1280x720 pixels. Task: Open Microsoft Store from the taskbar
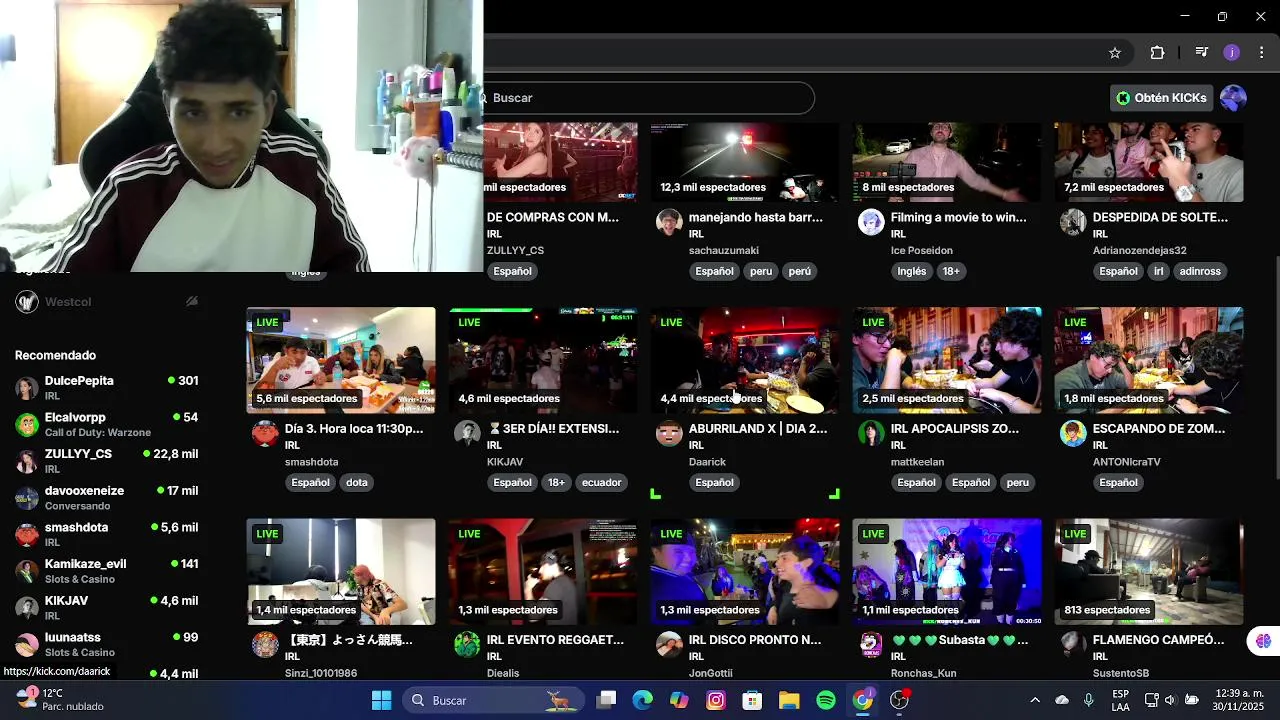pyautogui.click(x=752, y=700)
